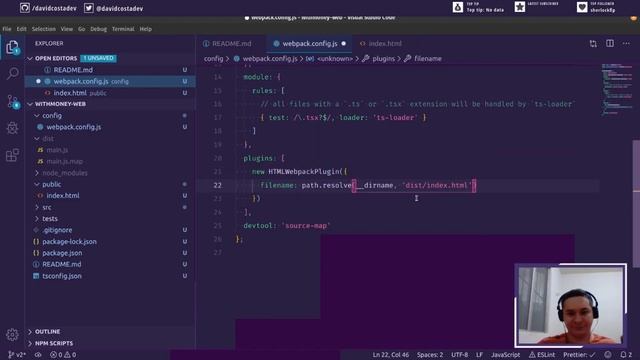Collapse the config folder
Screen dimensions: 640x360
[37, 116]
